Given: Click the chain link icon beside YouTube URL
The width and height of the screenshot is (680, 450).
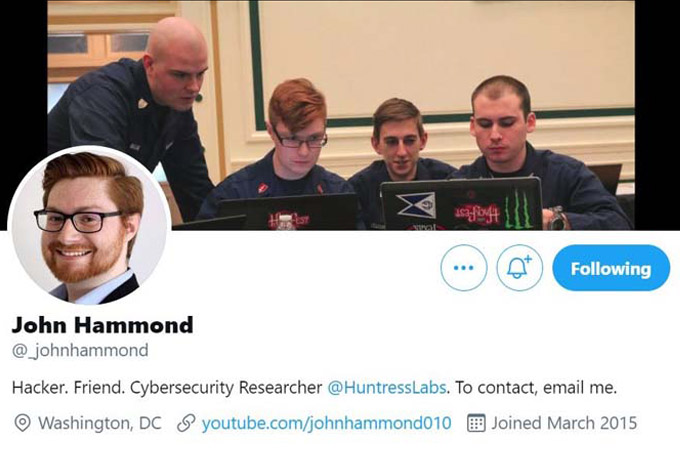Looking at the screenshot, I should [186, 424].
